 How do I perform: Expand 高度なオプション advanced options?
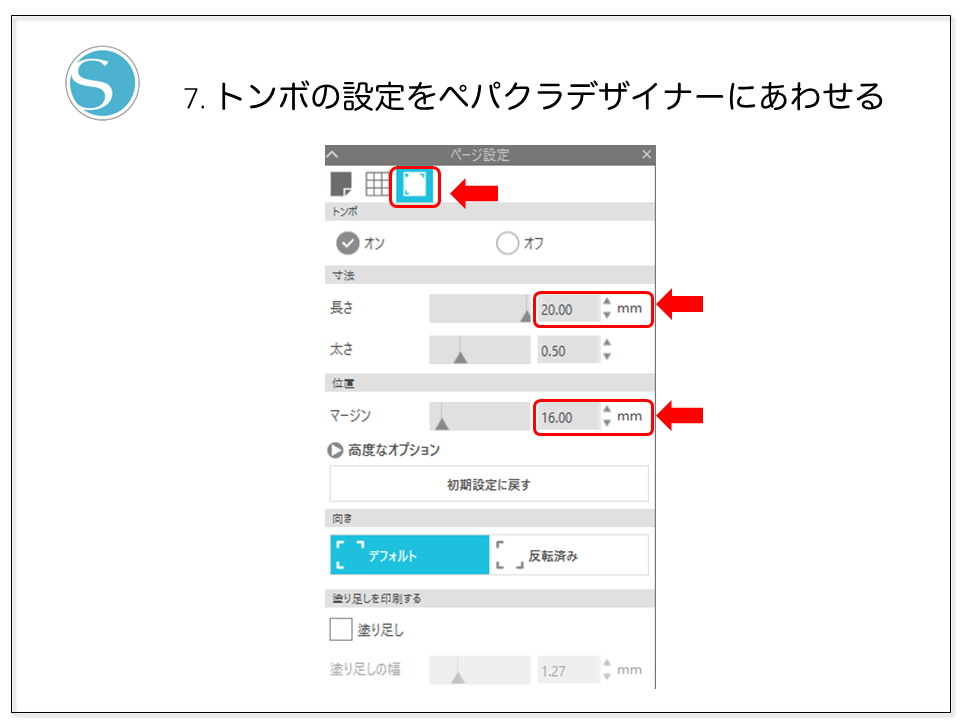point(335,451)
